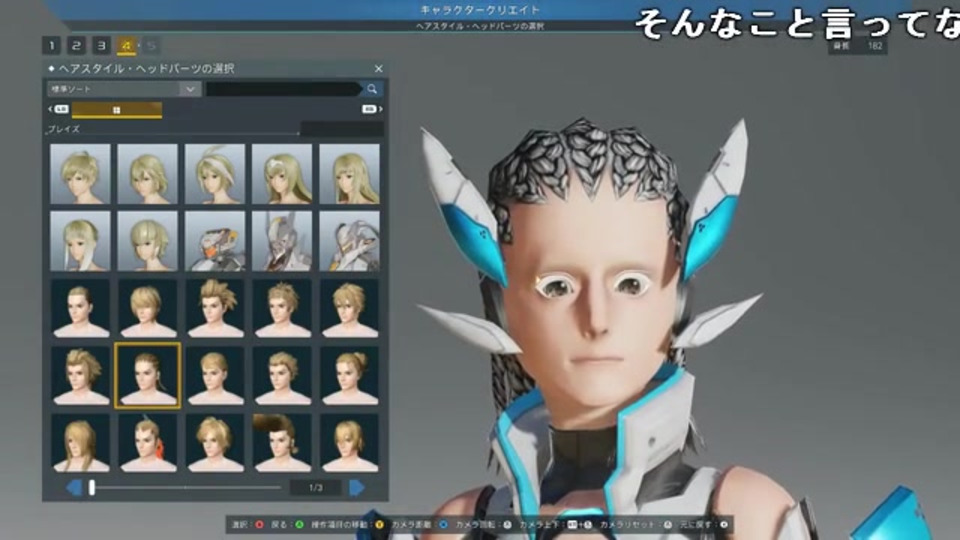Choose short cropped hair beside selected thumbnail

click(x=215, y=376)
